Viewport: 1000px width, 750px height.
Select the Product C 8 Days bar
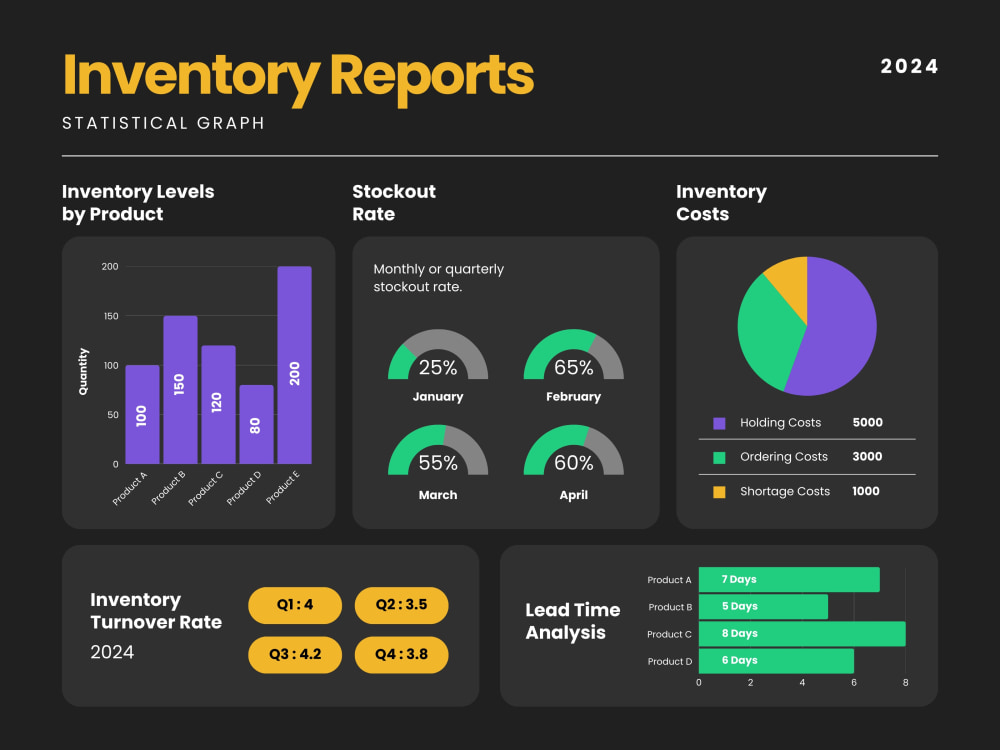tap(802, 634)
